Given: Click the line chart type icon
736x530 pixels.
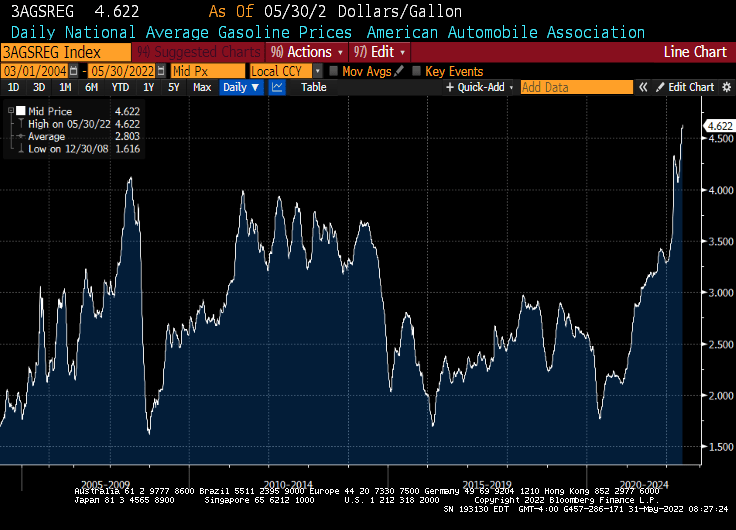Looking at the screenshot, I should point(277,87).
